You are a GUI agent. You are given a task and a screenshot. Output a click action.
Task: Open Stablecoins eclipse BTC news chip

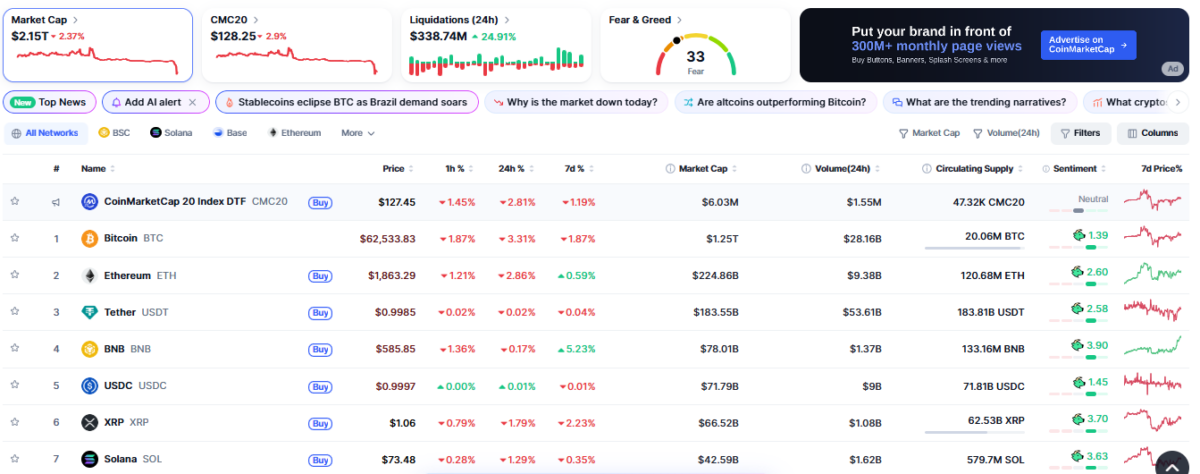tap(346, 102)
